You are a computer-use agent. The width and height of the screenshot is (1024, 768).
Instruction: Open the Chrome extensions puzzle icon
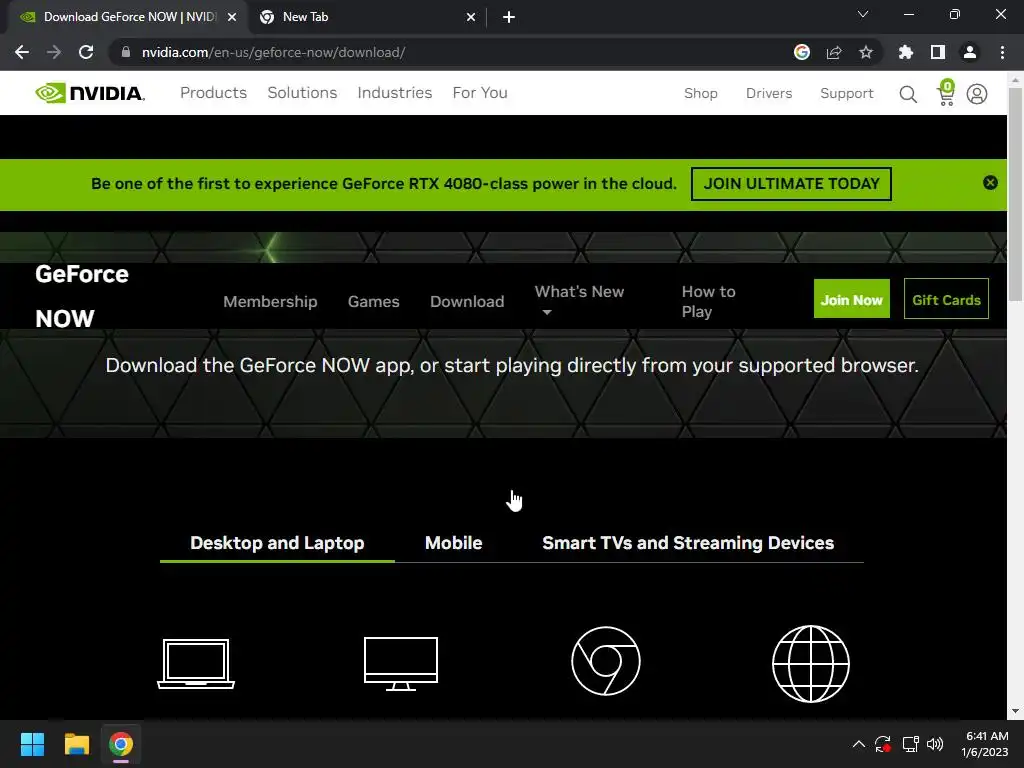click(905, 52)
